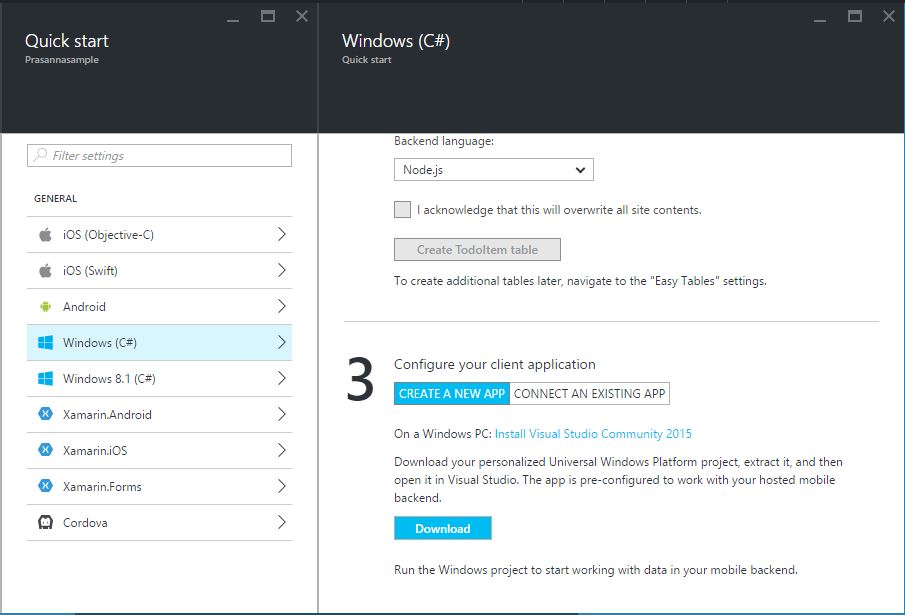
Task: Maximize the Quick start blade
Action: (267, 16)
